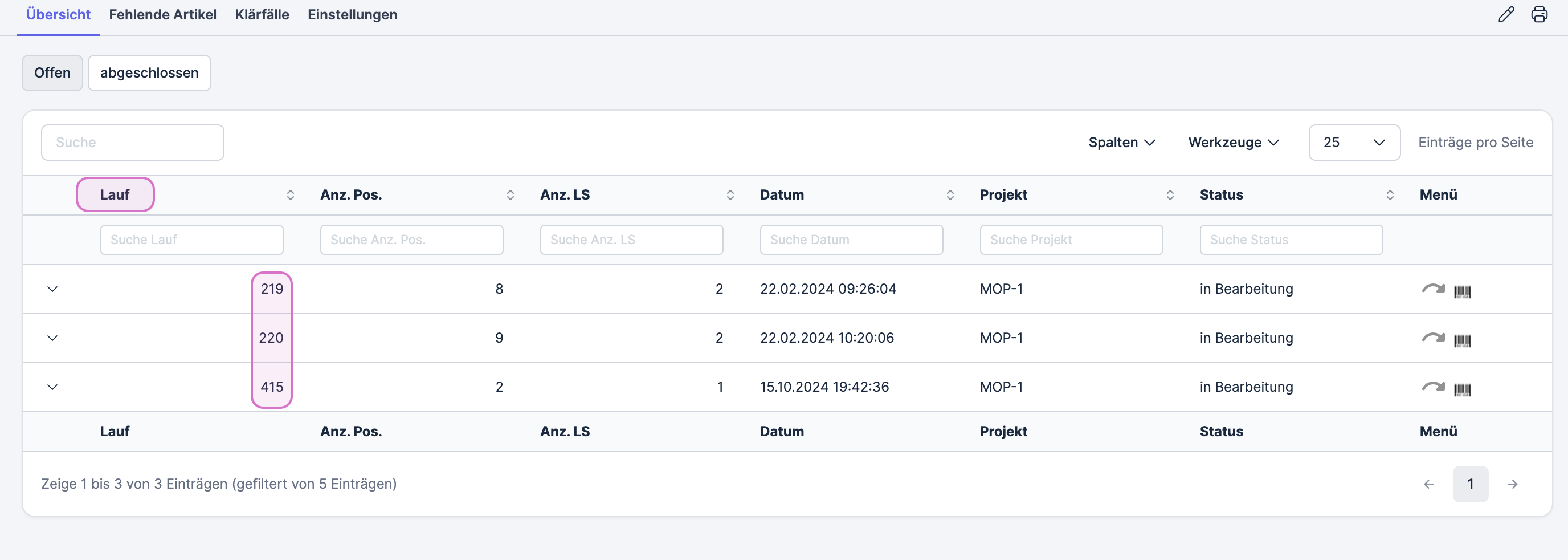The height and width of the screenshot is (560, 1568).
Task: Click the Suche Datum filter field
Action: pyautogui.click(x=851, y=240)
